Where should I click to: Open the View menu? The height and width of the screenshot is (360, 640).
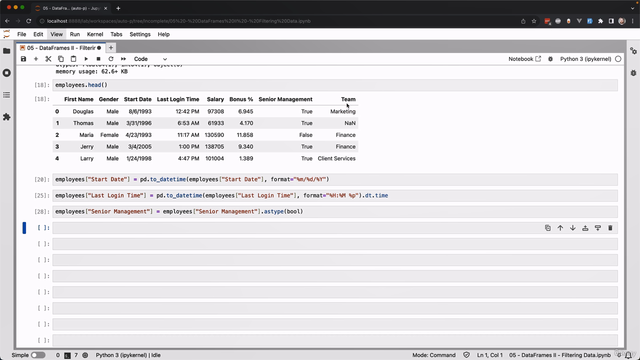click(56, 34)
